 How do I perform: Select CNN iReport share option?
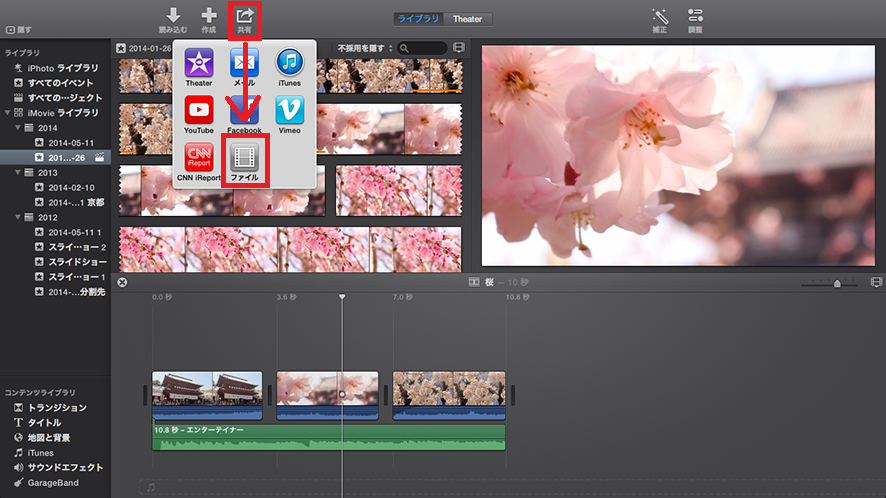tap(199, 157)
